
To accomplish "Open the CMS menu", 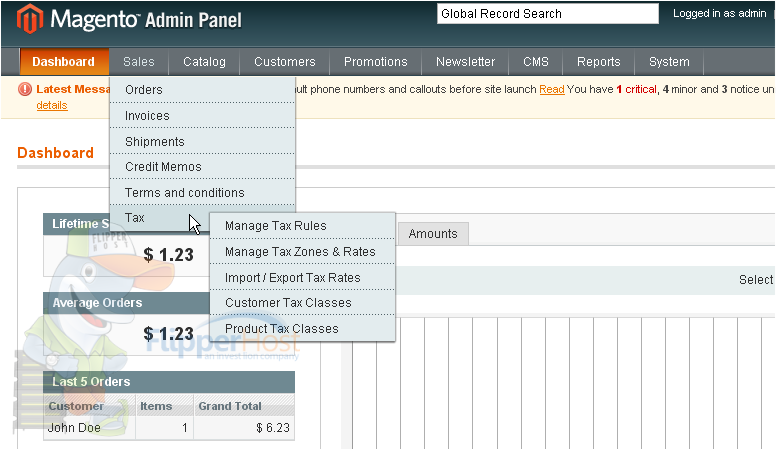I will coord(536,62).
